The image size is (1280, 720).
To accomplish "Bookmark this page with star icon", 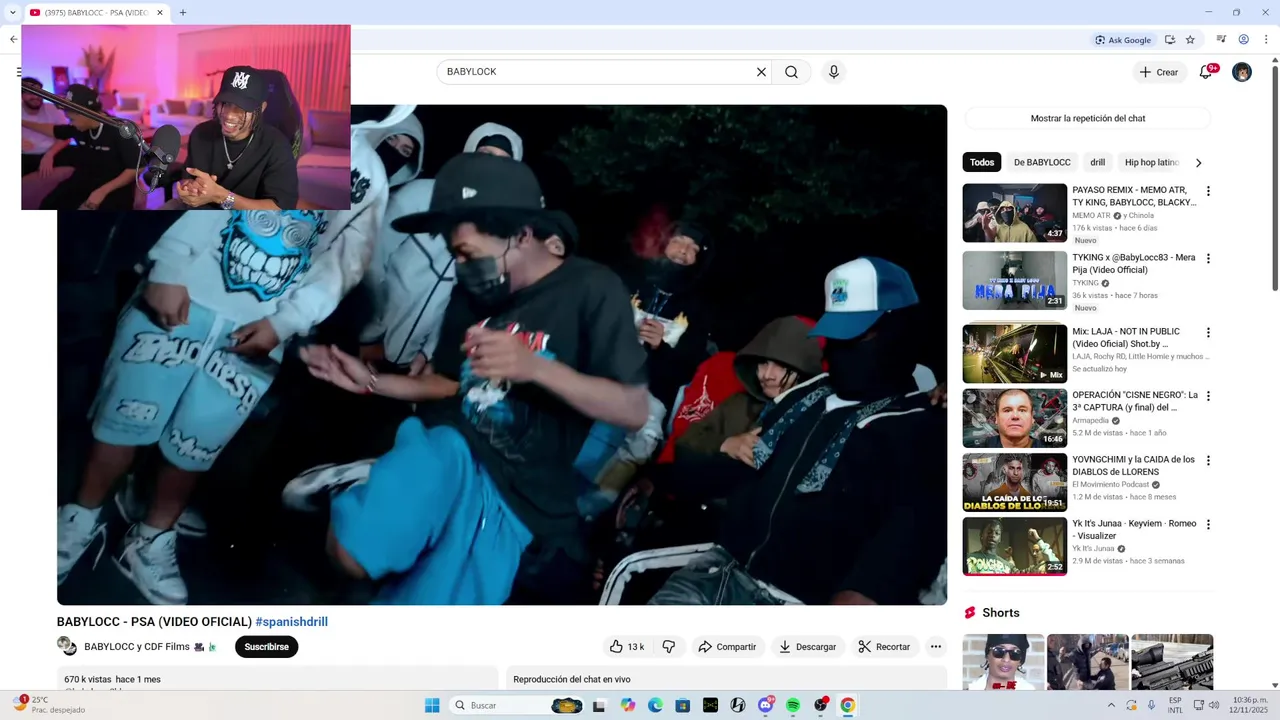I will tap(1190, 40).
